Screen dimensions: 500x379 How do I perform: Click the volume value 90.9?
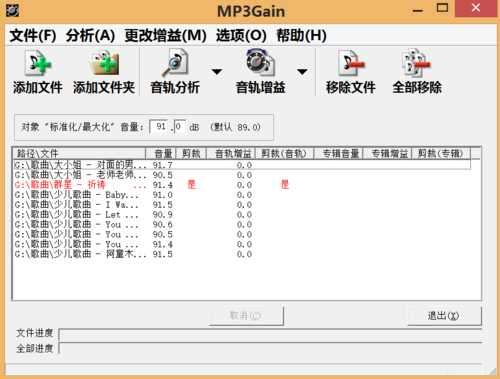click(x=163, y=214)
